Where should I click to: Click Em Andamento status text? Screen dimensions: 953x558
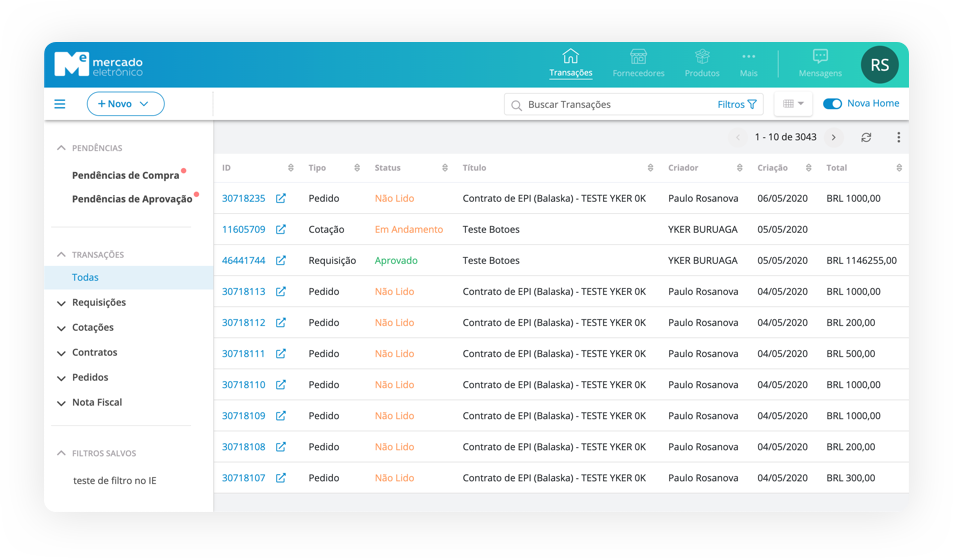click(x=409, y=229)
